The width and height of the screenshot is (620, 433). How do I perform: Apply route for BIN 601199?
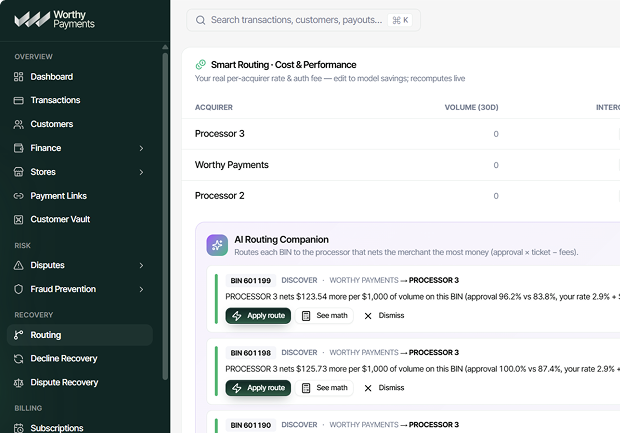(258, 316)
